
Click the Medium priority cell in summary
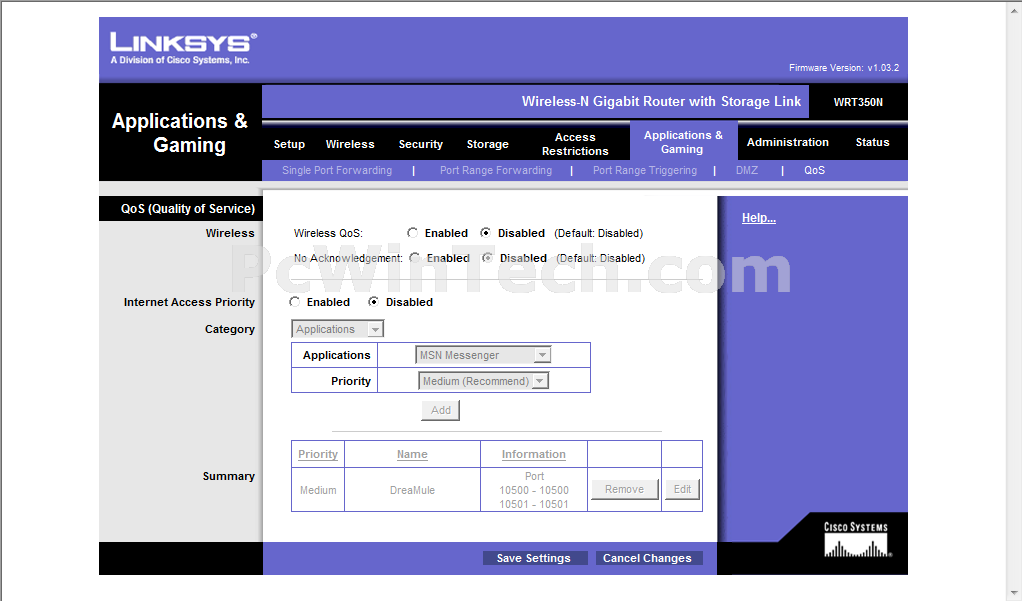pos(318,490)
